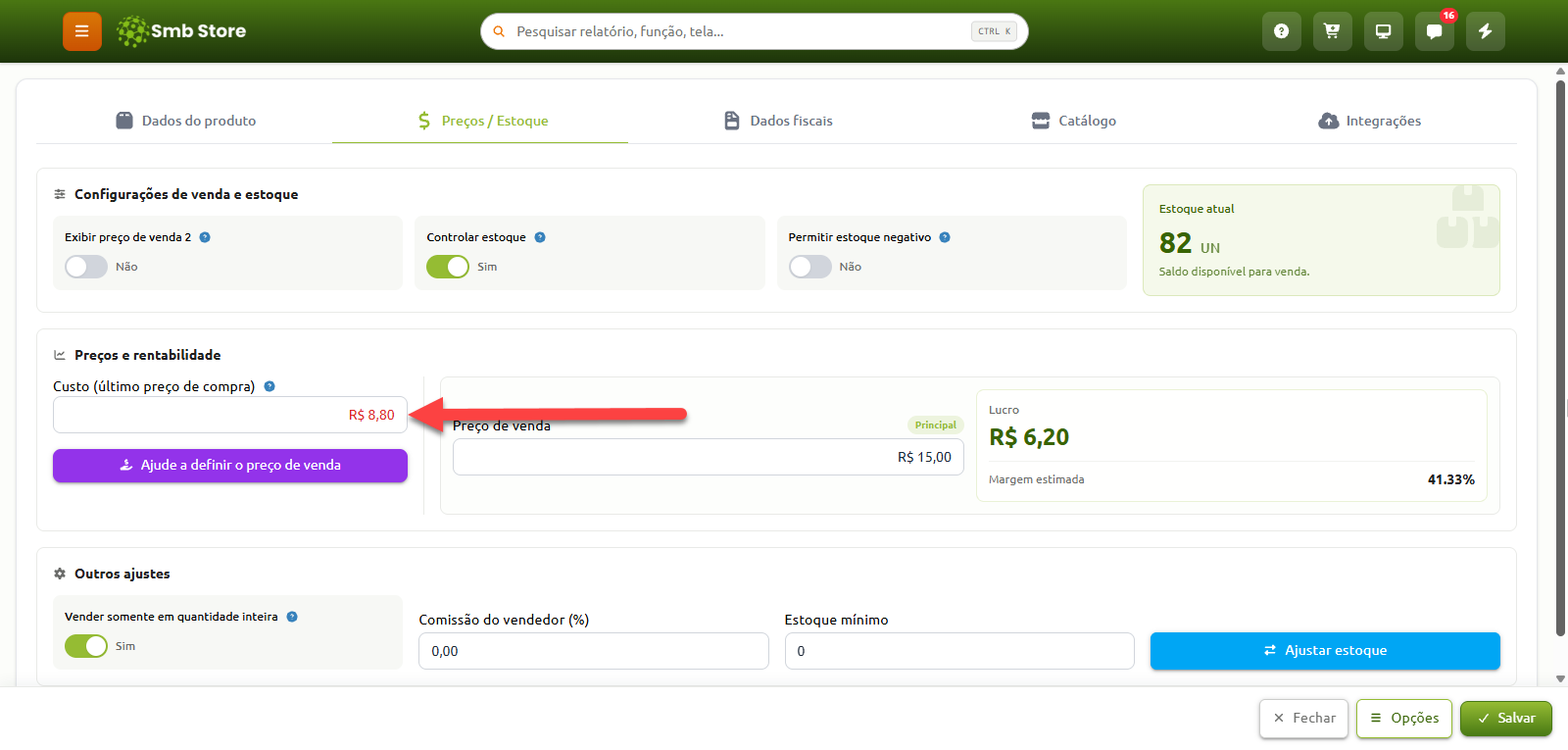Image resolution: width=1568 pixels, height=750 pixels.
Task: Focus the Pesquisar relatório search field
Action: (755, 31)
